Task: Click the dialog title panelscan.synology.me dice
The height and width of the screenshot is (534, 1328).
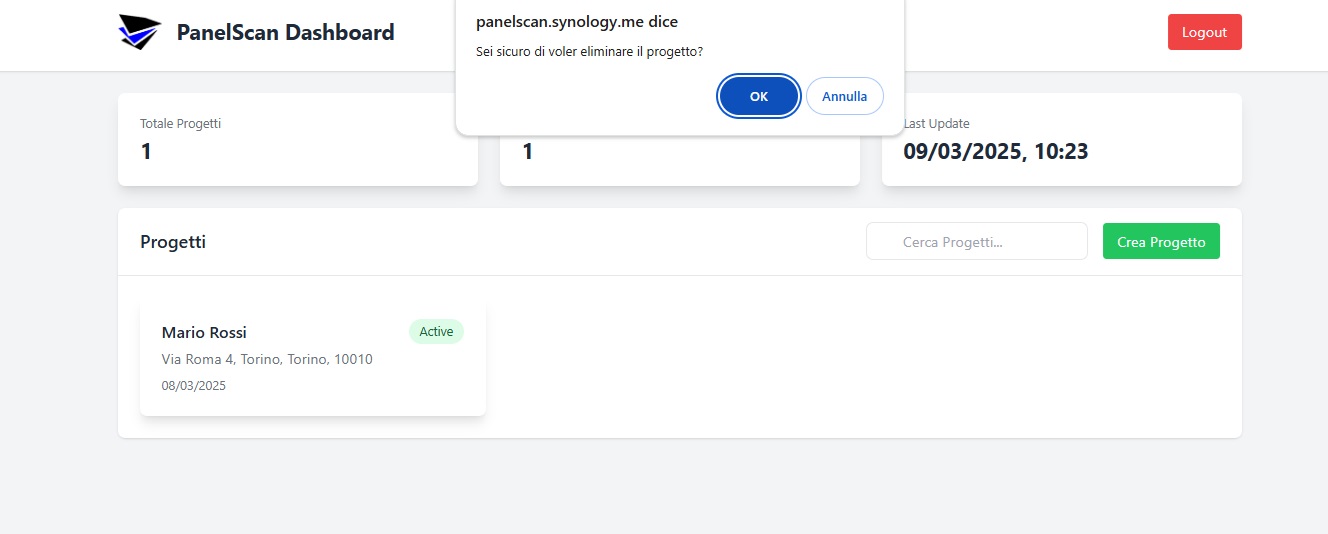Action: [x=577, y=22]
